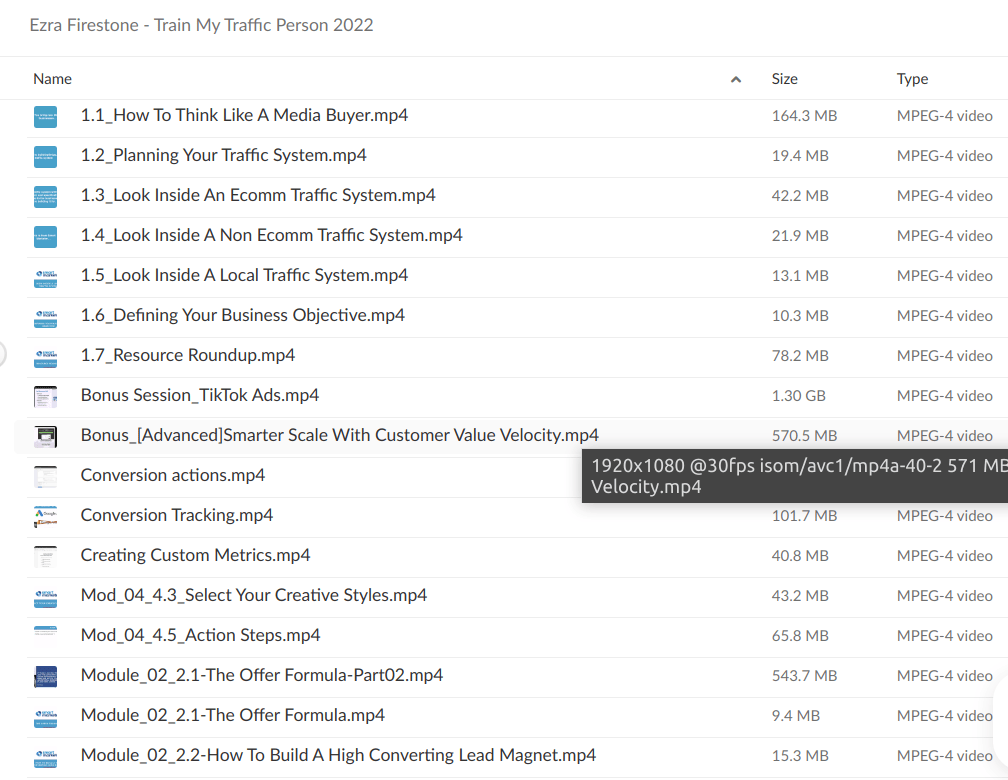The height and width of the screenshot is (780, 1008).
Task: Open Mod_04_4.3_Select Your Creative Styles.mp4
Action: (x=254, y=595)
